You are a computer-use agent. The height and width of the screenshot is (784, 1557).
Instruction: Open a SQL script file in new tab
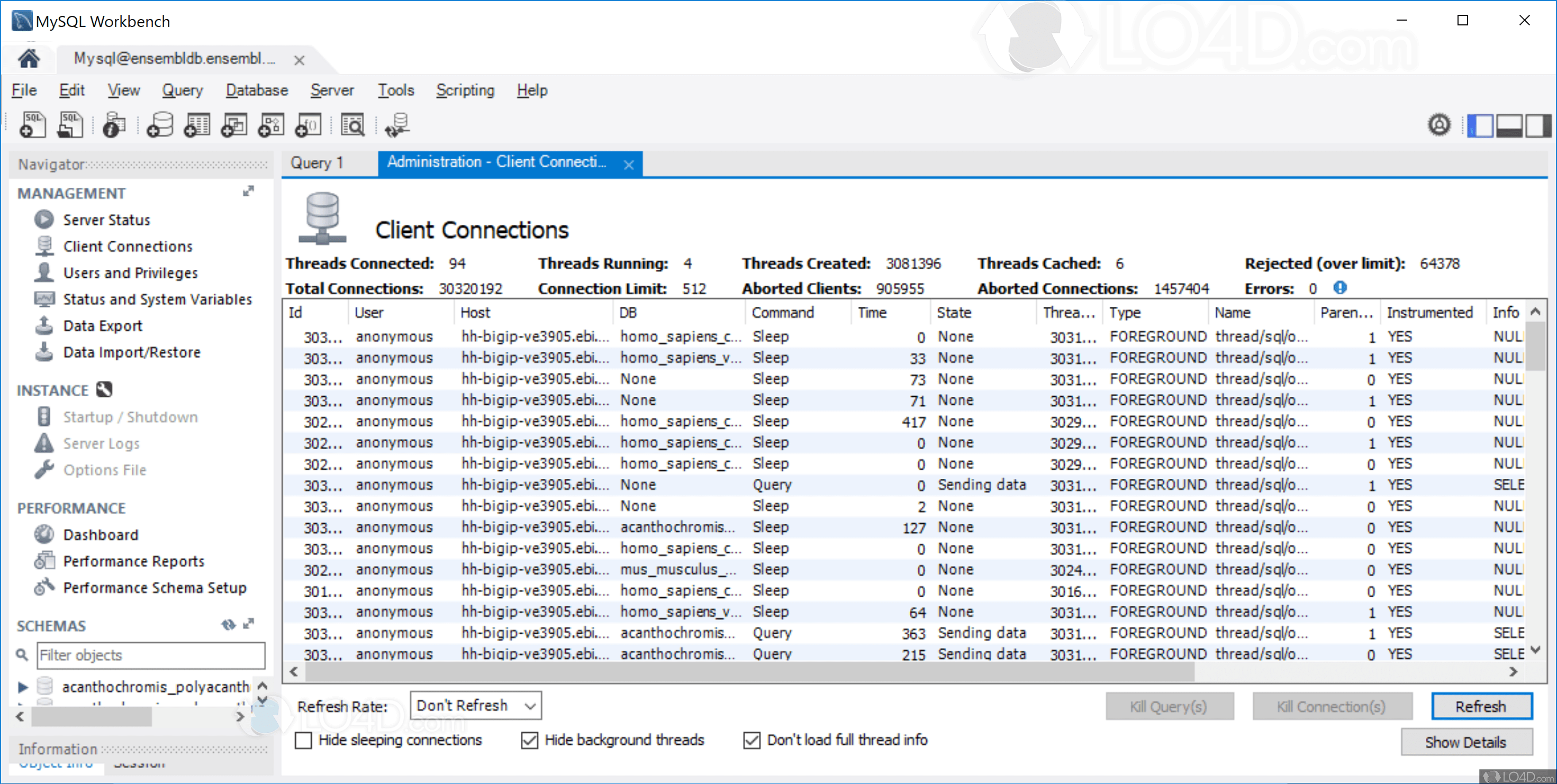(x=70, y=124)
